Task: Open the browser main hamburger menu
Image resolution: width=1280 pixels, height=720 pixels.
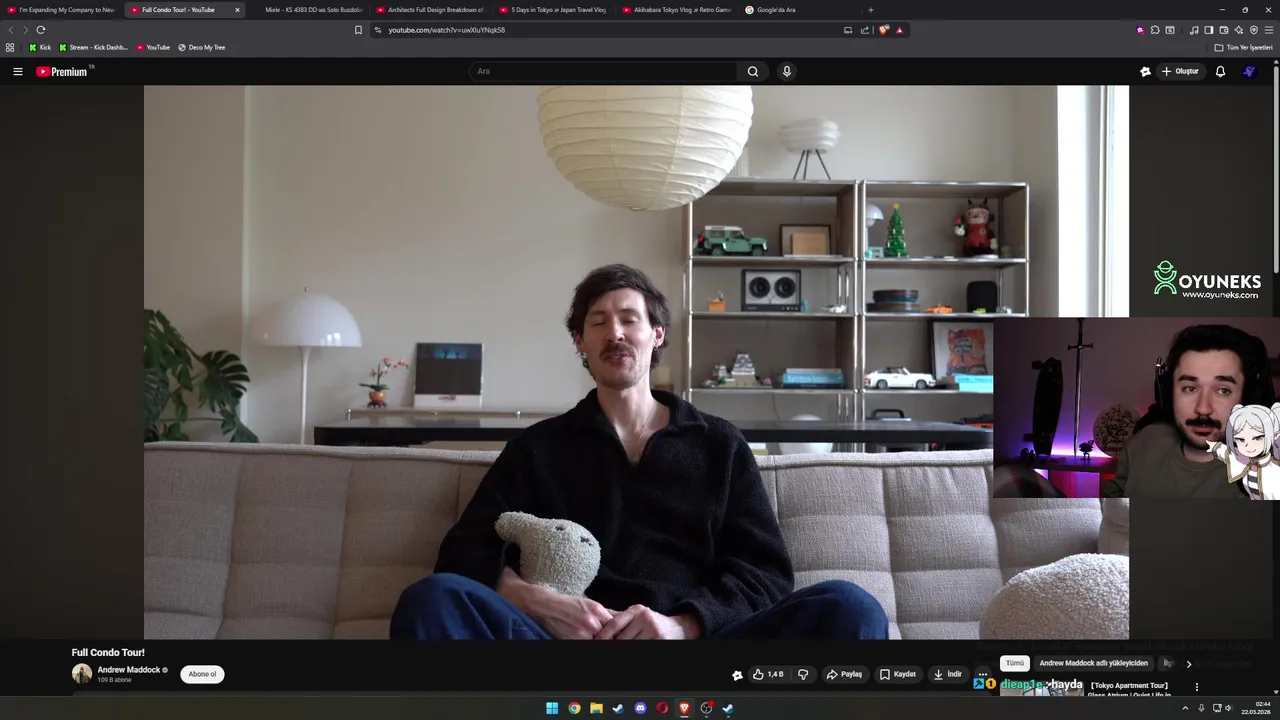Action: [x=1268, y=30]
